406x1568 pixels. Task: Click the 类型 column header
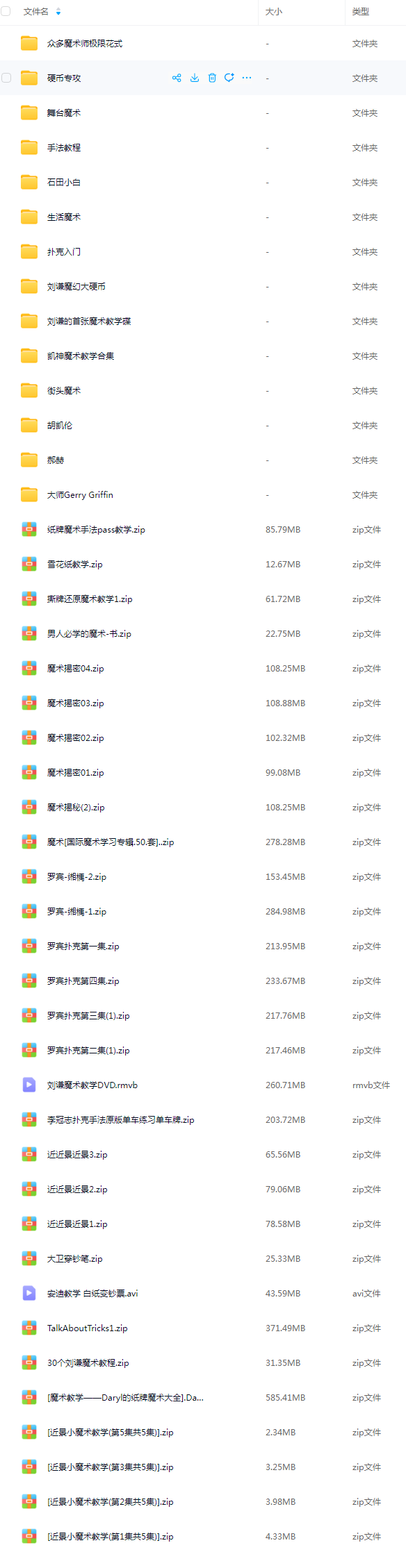tap(361, 12)
